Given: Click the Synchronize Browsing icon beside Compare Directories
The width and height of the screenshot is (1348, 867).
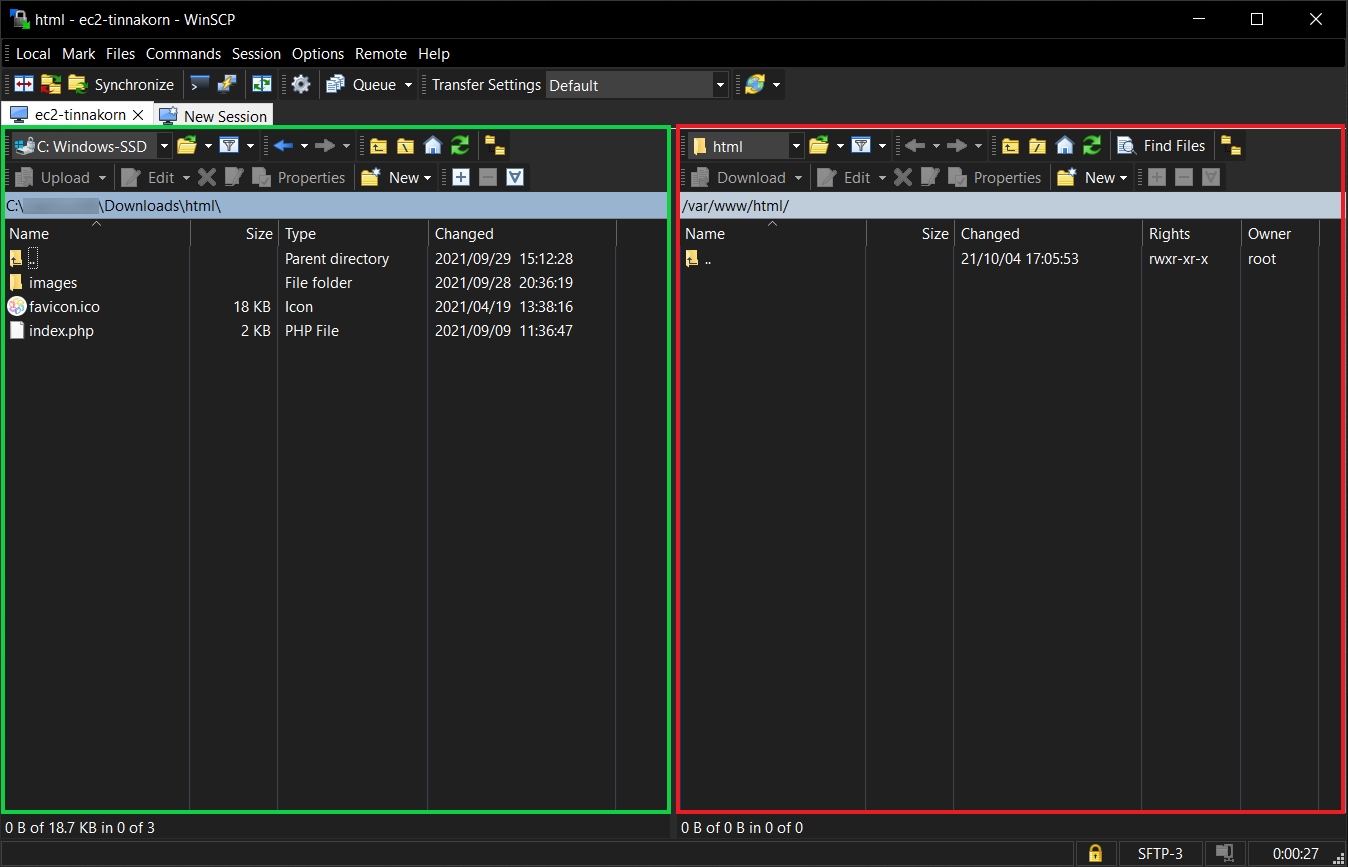Looking at the screenshot, I should [51, 85].
